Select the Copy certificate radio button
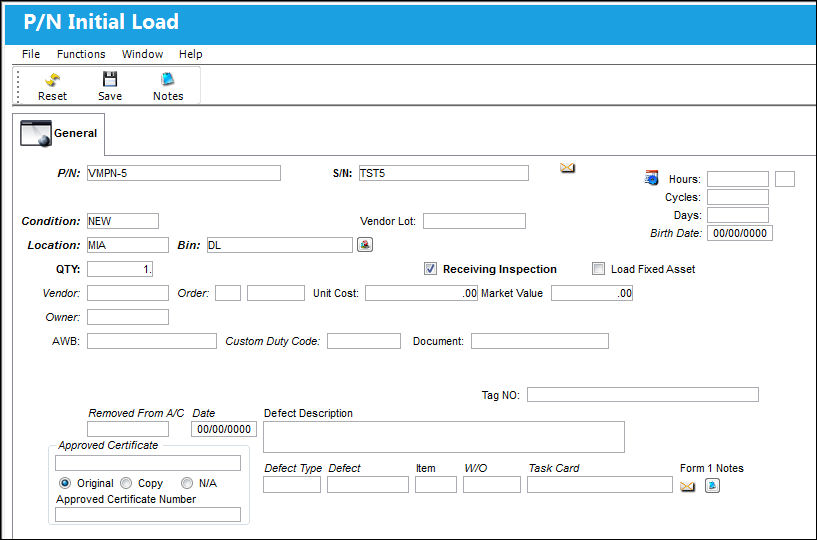 [126, 483]
